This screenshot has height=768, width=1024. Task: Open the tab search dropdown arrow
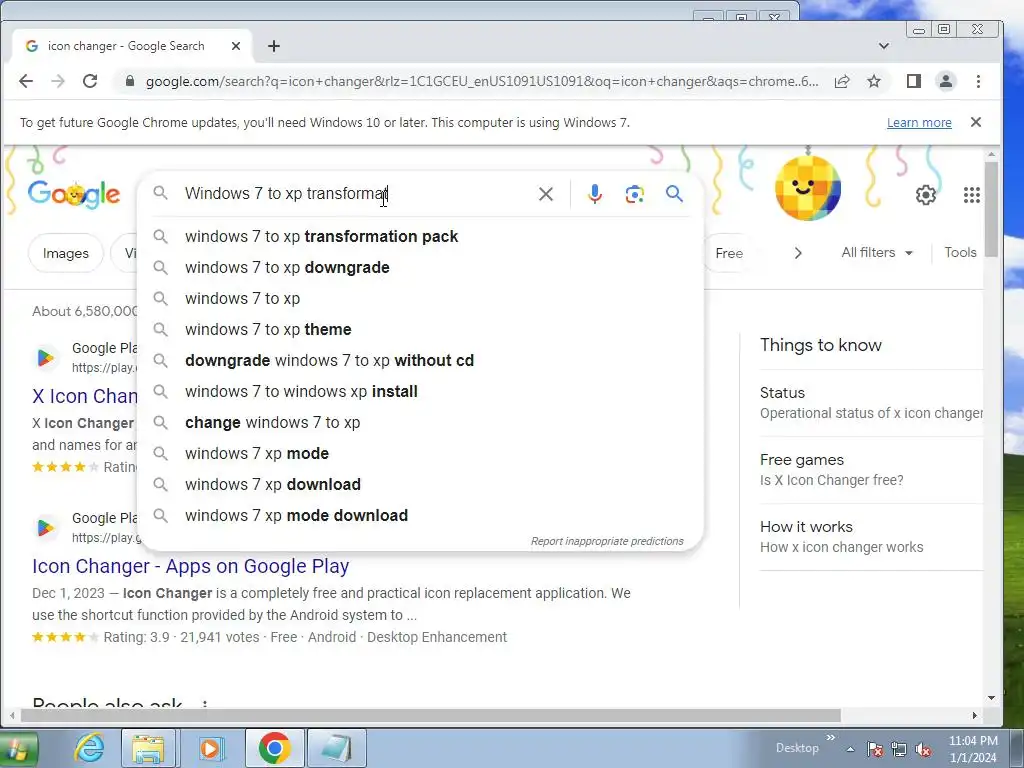(x=884, y=46)
